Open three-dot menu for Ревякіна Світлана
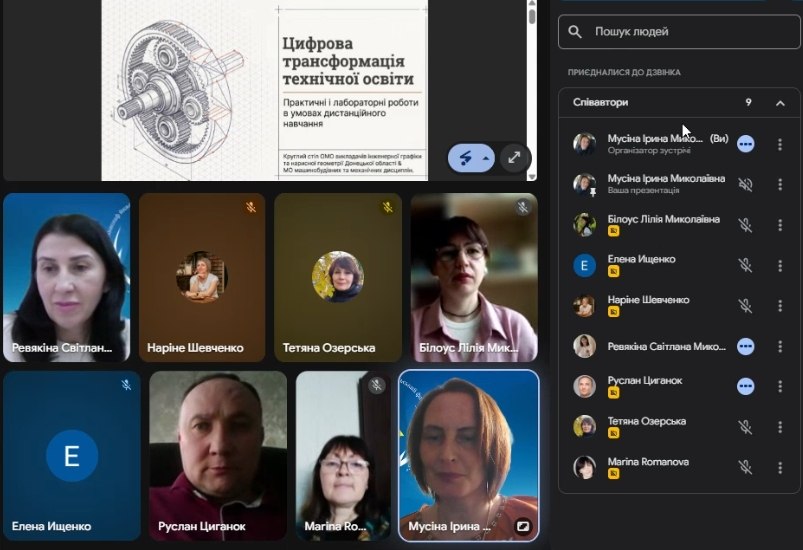 [780, 346]
